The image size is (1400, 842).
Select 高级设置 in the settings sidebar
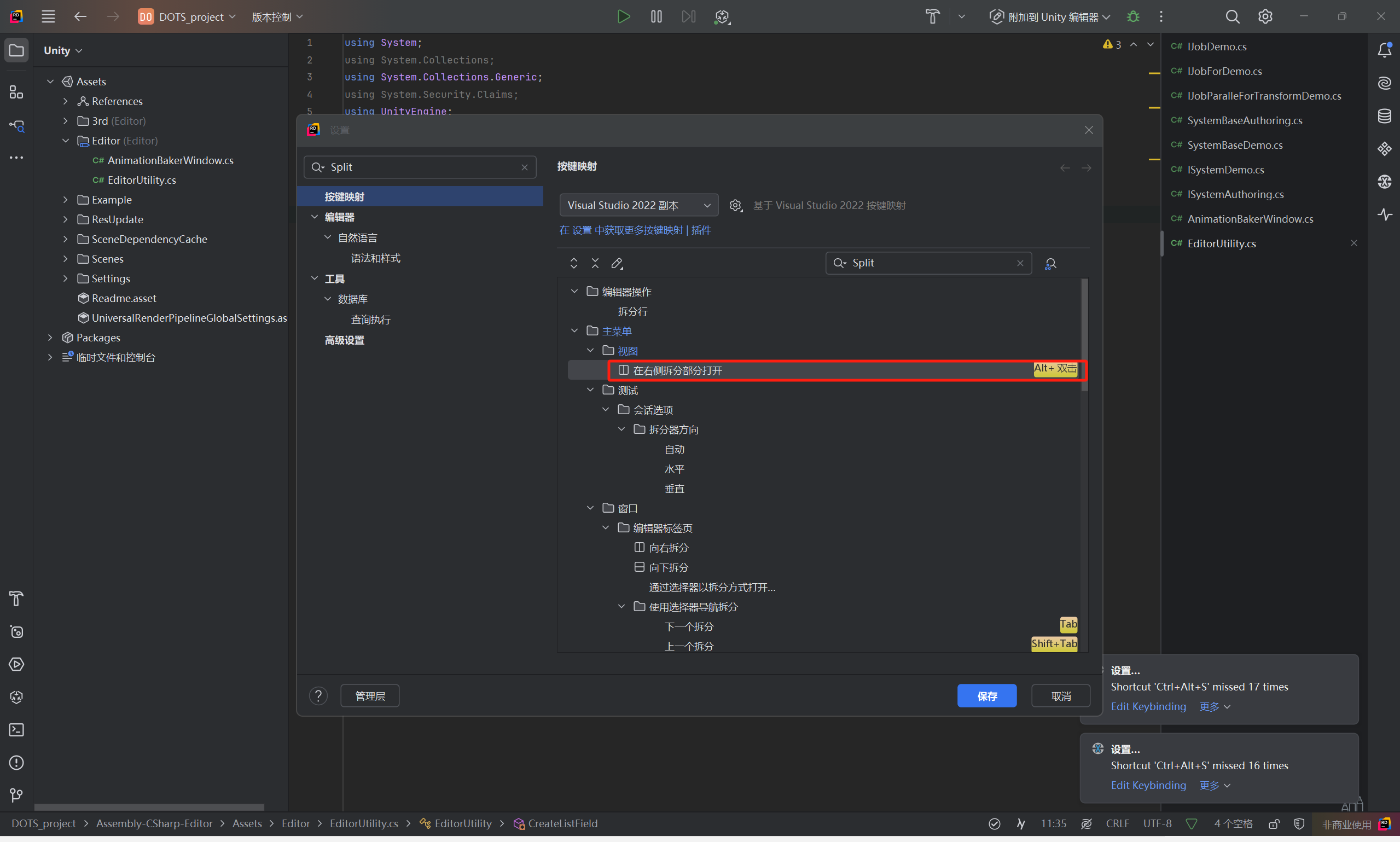click(344, 340)
